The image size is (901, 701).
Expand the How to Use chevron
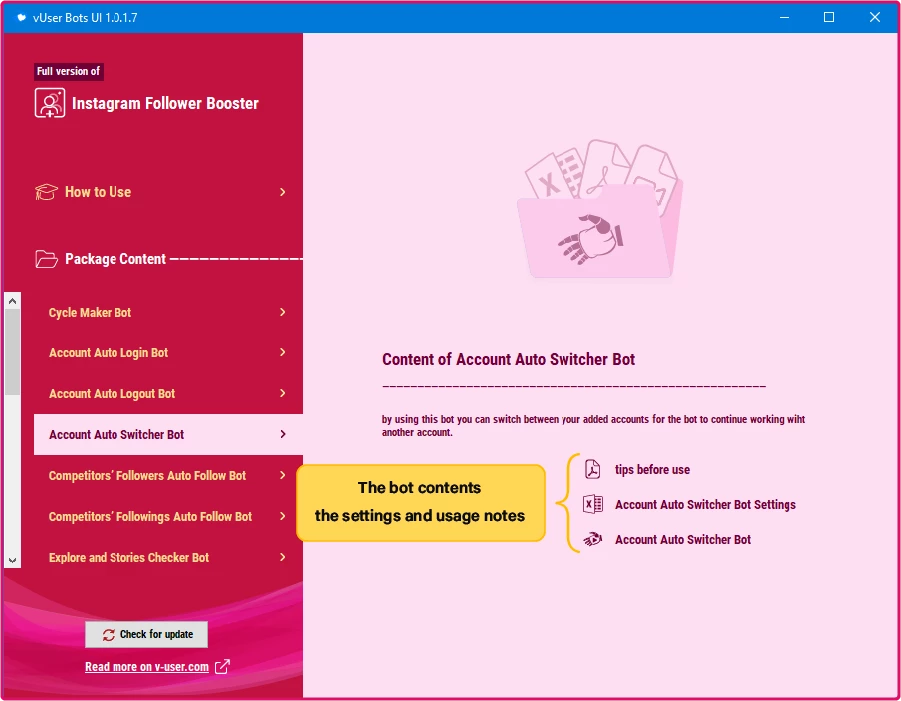283,192
